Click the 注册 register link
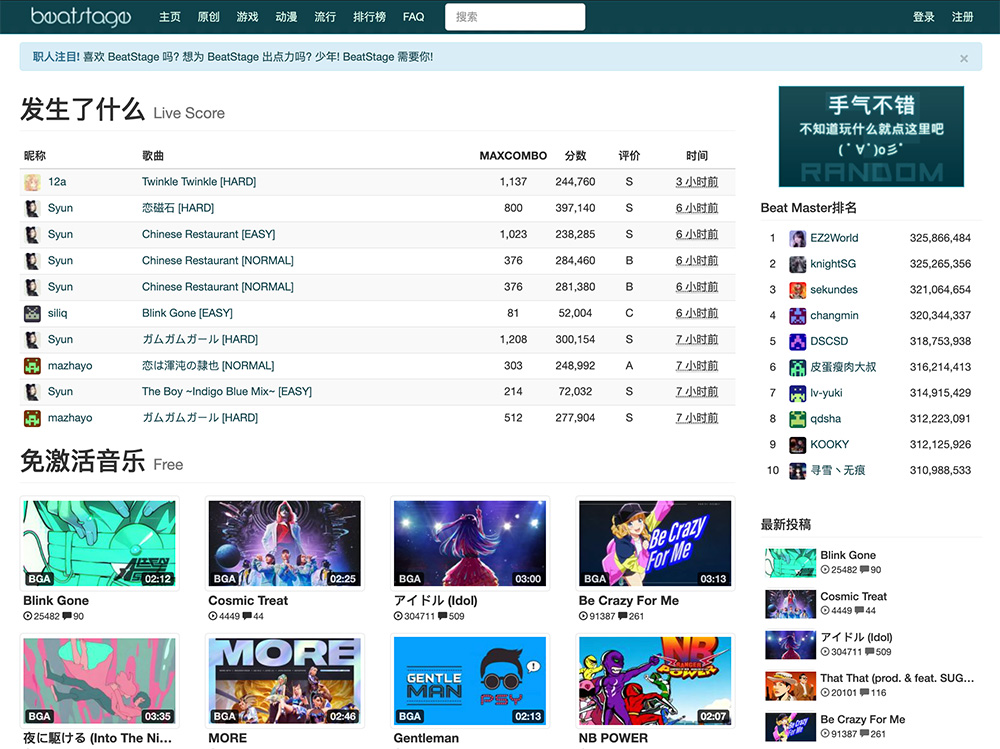This screenshot has height=749, width=1000. (962, 17)
